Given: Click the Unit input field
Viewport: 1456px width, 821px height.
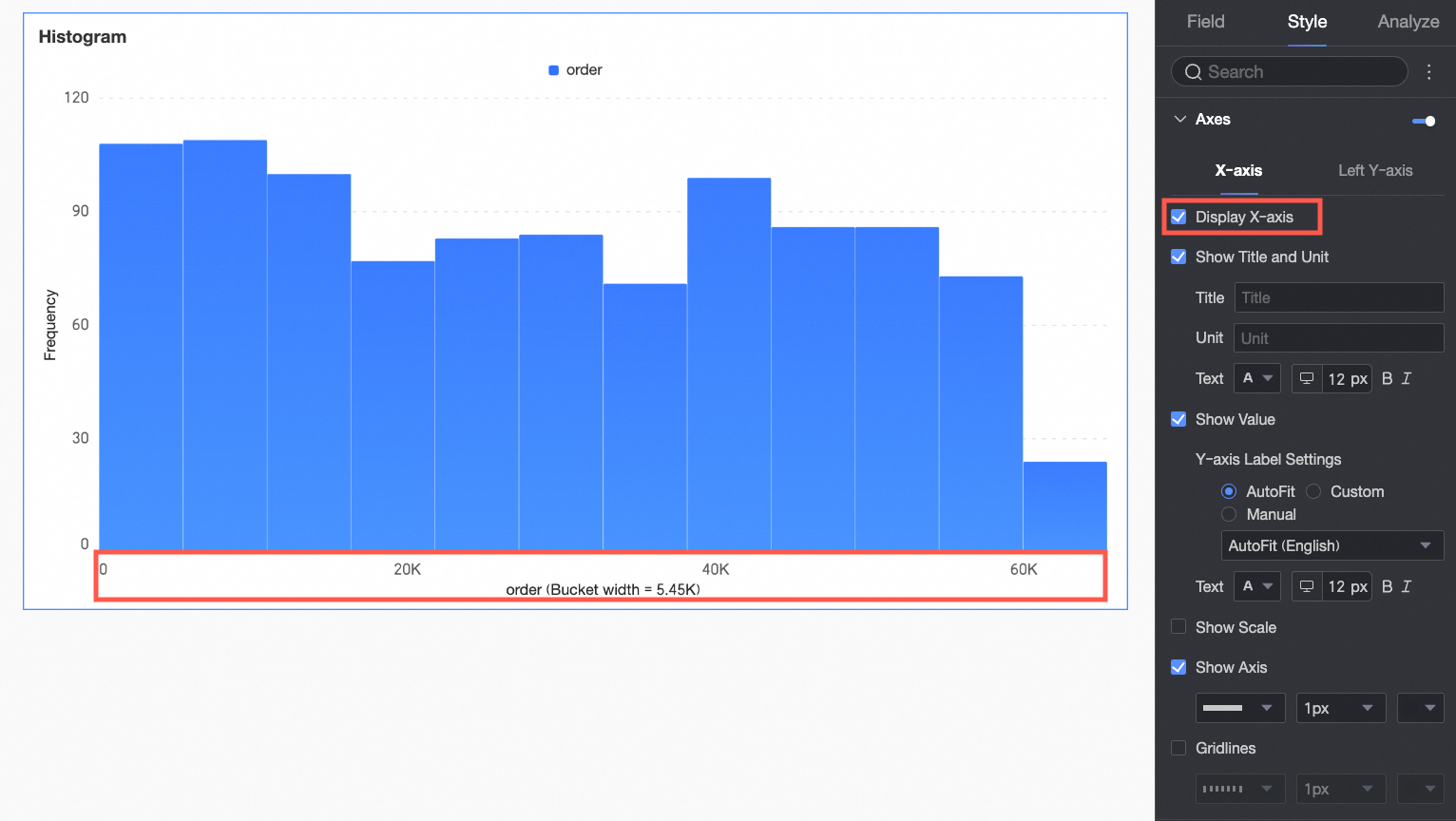Looking at the screenshot, I should coord(1339,338).
